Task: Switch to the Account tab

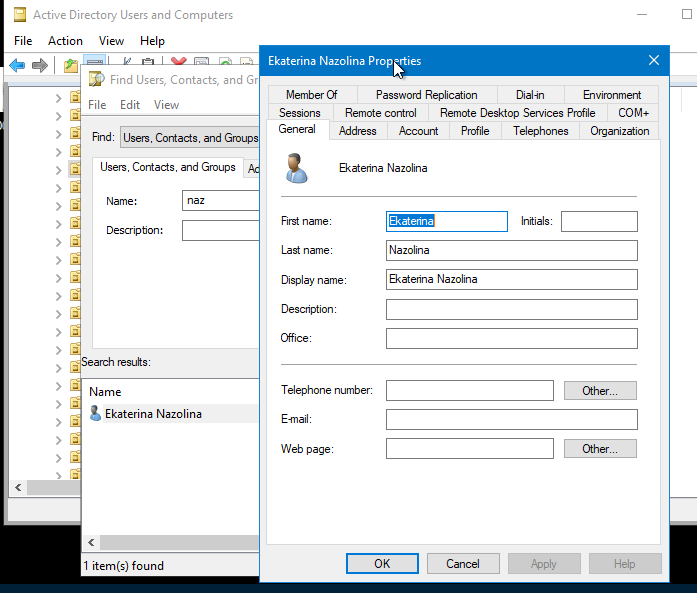Action: 418,131
